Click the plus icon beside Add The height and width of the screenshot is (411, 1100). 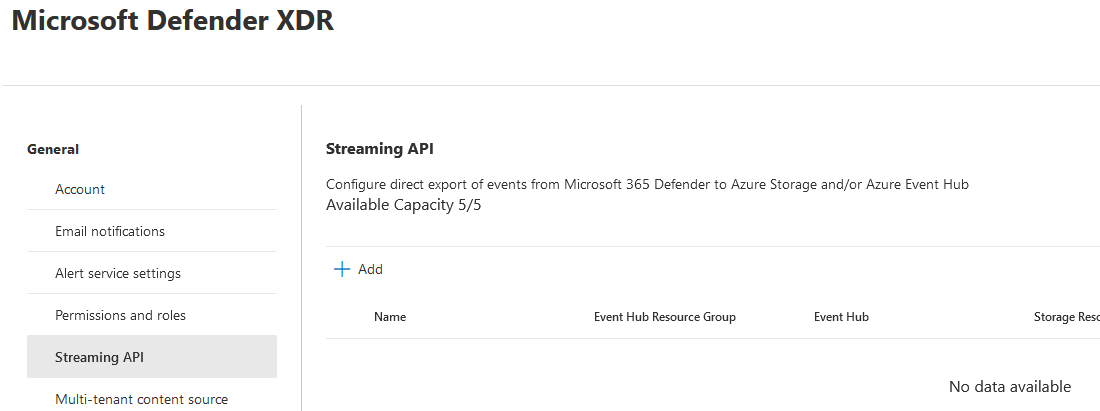pyautogui.click(x=342, y=269)
